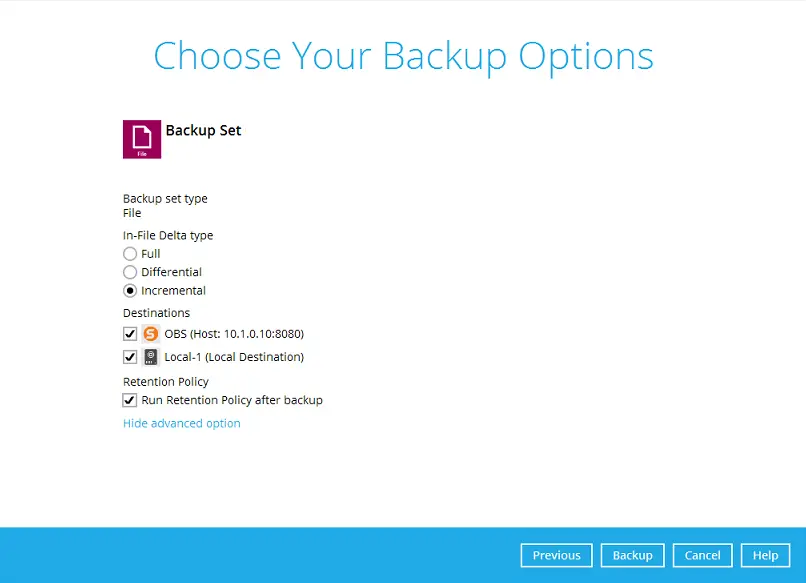The height and width of the screenshot is (583, 806).
Task: Start the backup with the Backup button
Action: coord(632,556)
